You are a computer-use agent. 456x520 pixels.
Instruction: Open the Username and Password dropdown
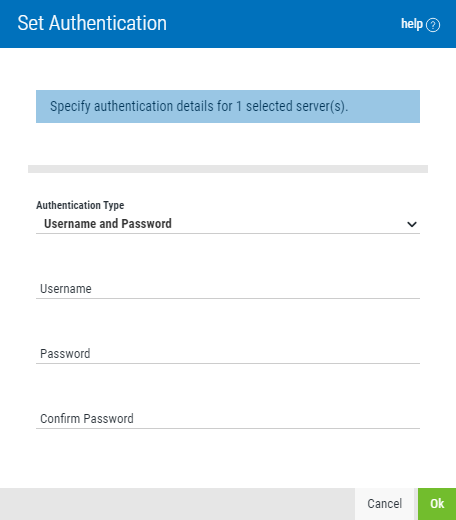tap(228, 224)
